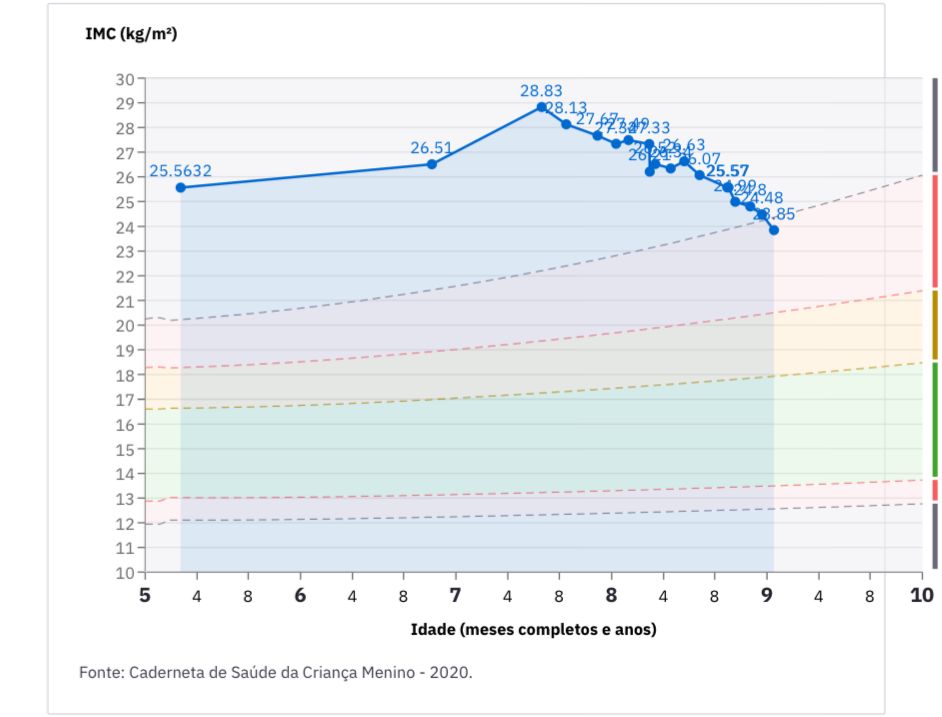Image resolution: width=942 pixels, height=717 pixels.
Task: Select the data point labeled 28.13
Action: click(566, 124)
